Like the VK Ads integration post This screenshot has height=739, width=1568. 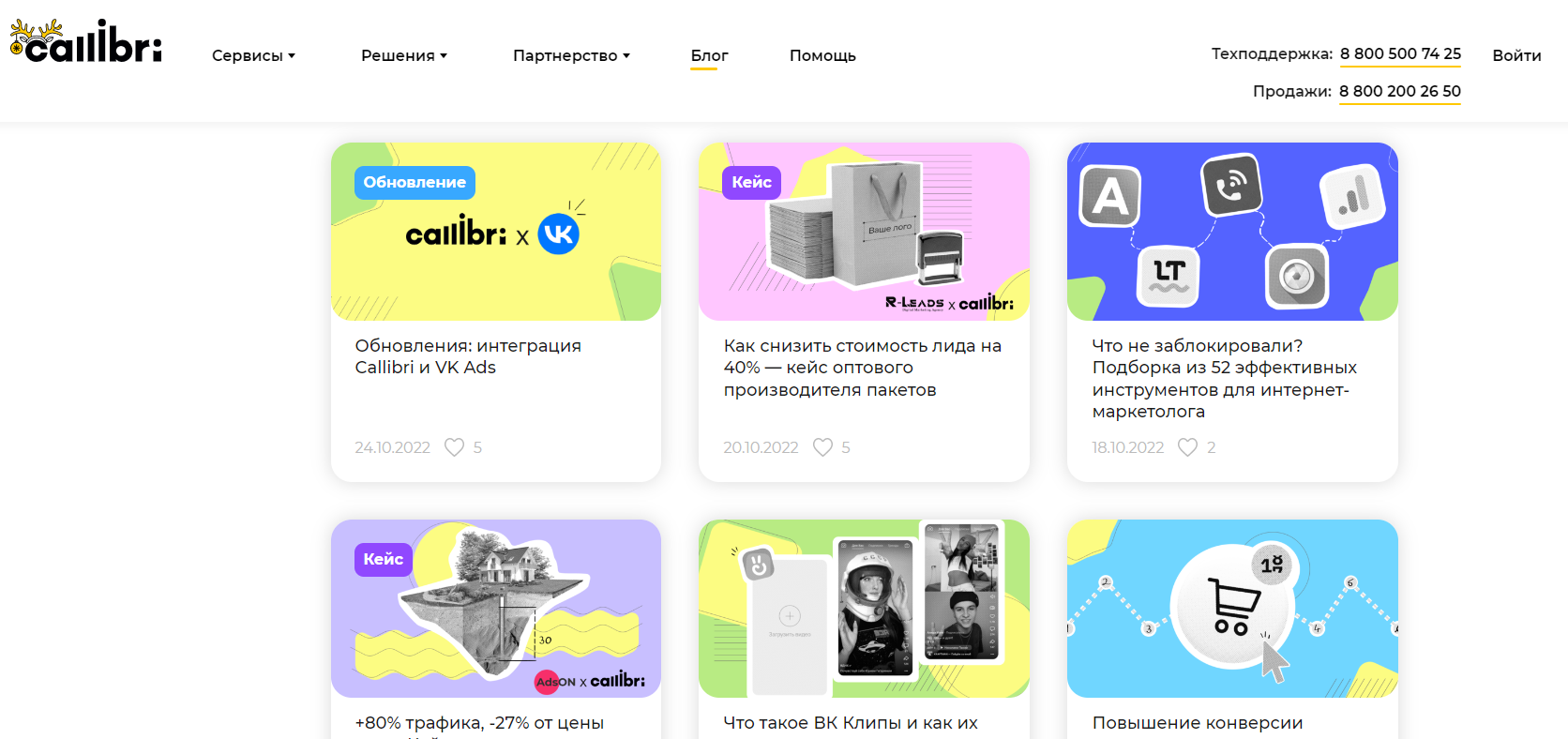[454, 447]
